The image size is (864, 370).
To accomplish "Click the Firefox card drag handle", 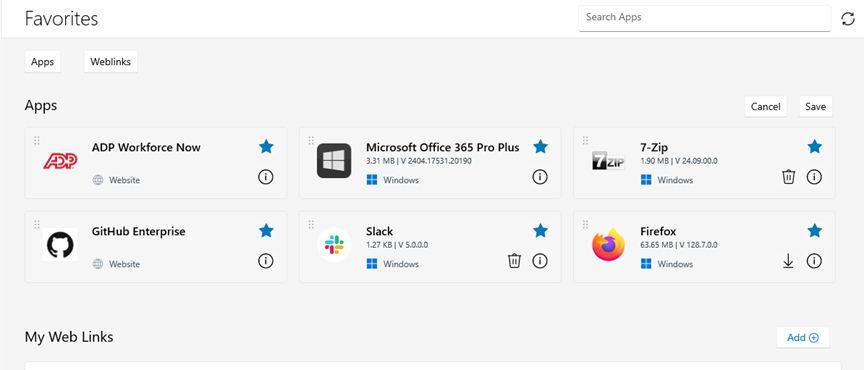I will click(585, 224).
